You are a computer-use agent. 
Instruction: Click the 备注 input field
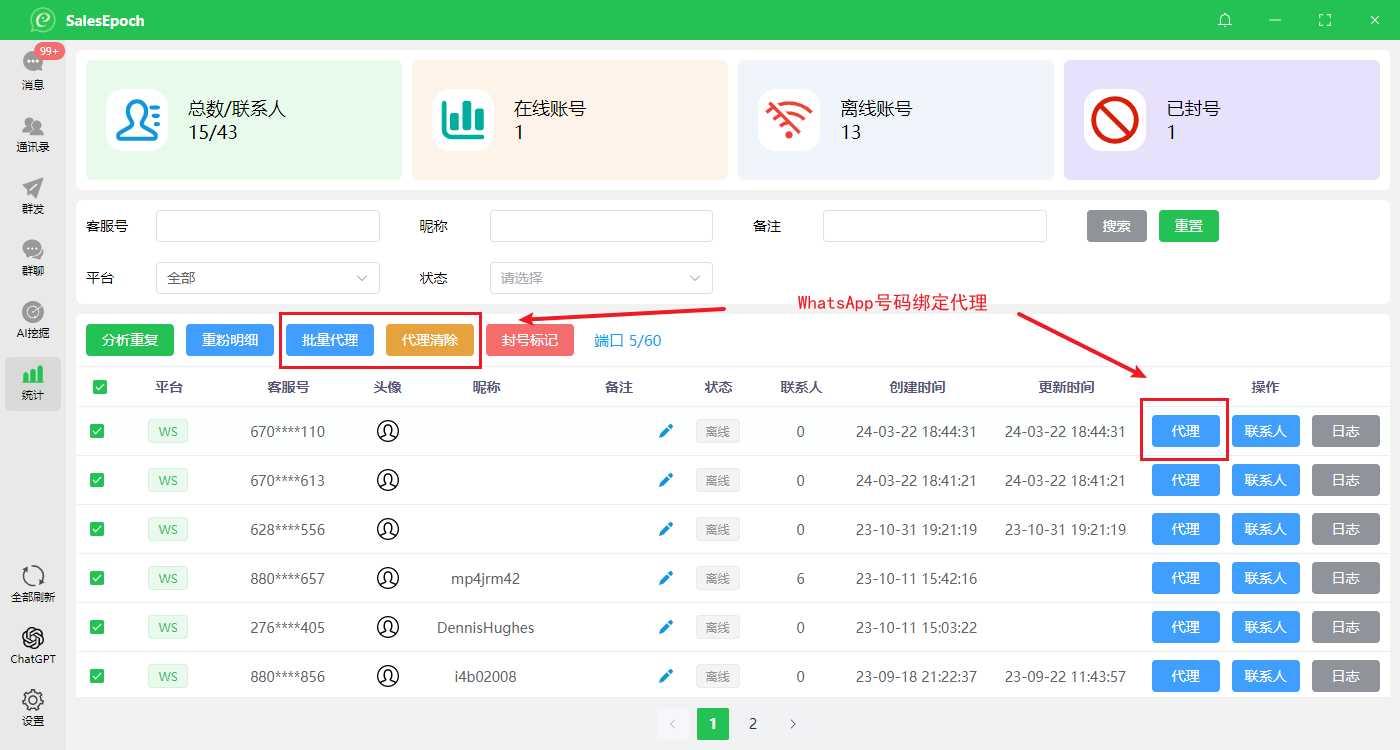tap(935, 226)
